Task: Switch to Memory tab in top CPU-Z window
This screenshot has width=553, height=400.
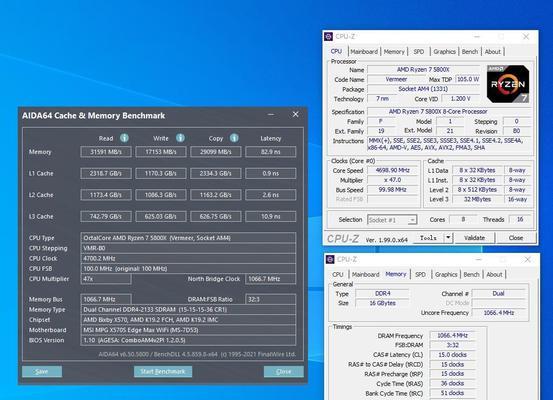Action: (x=394, y=51)
